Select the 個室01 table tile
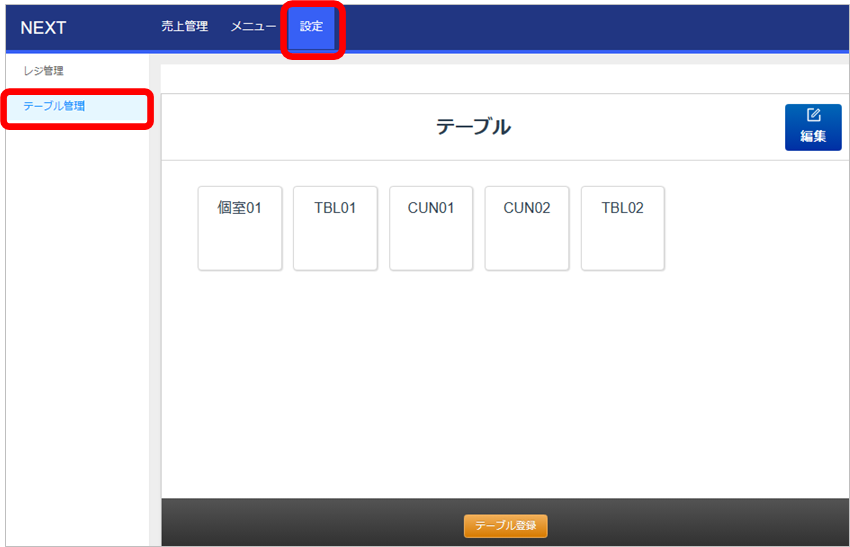The width and height of the screenshot is (850, 547). 240,228
